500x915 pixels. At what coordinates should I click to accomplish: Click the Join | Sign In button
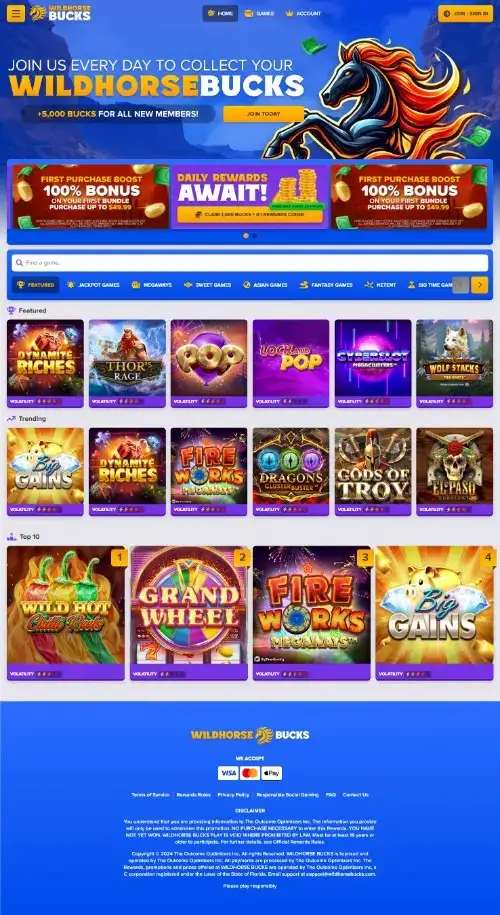466,13
